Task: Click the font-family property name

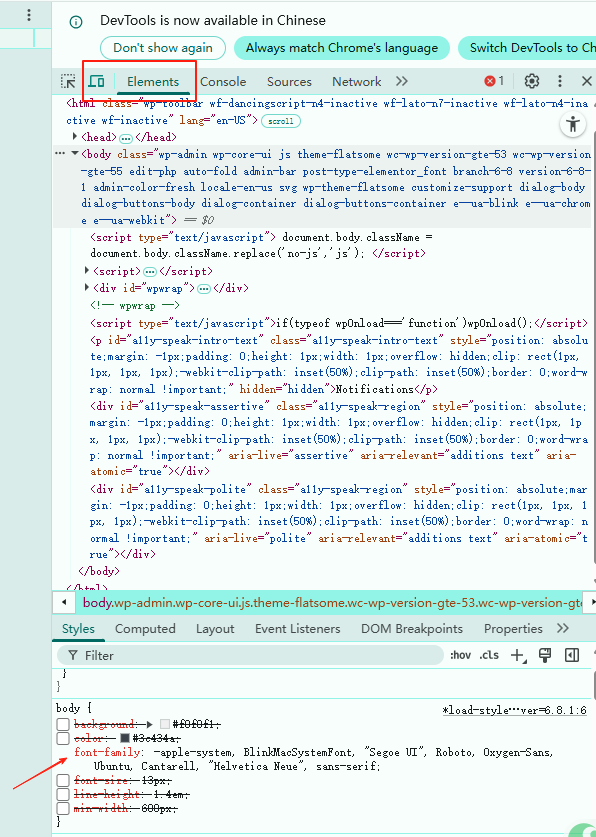Action: (107, 752)
